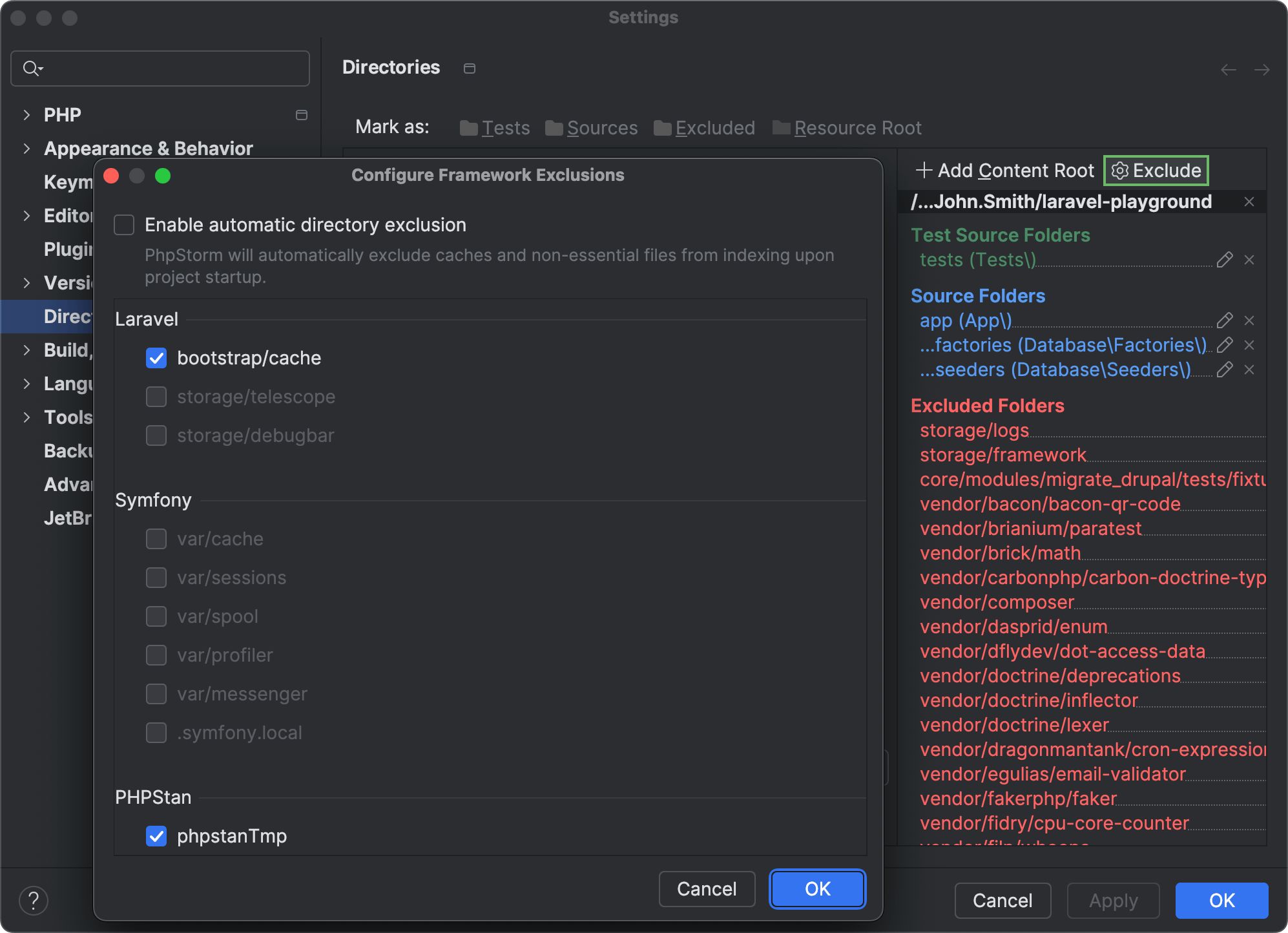Uncheck the bootstrap/cache exclusion
The height and width of the screenshot is (933, 1288).
point(156,358)
